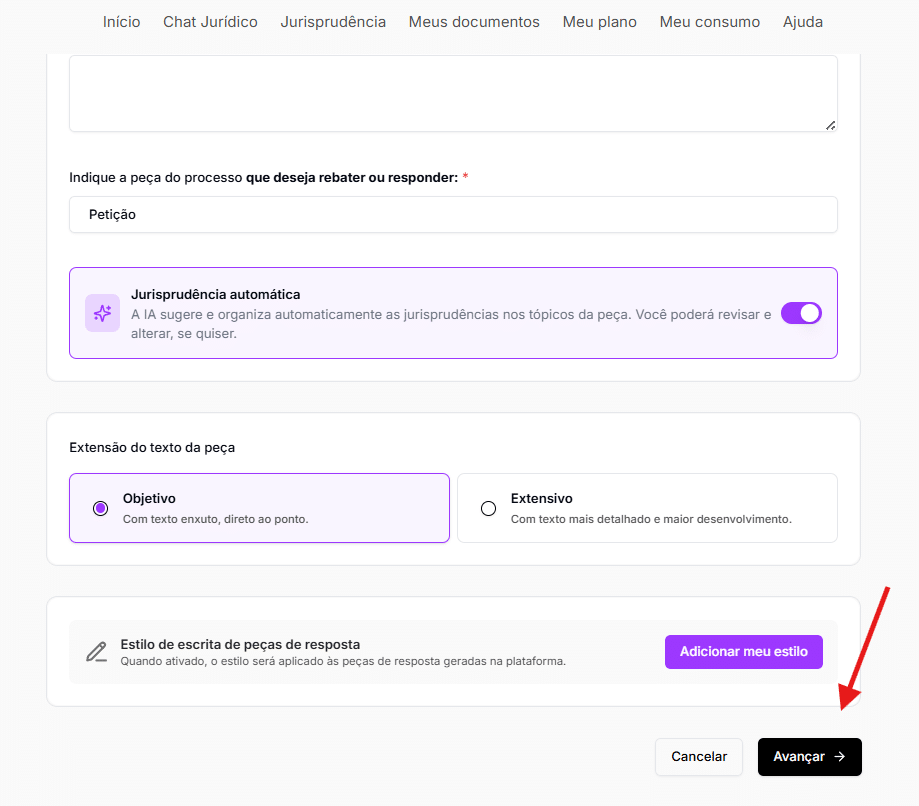
Task: Disable the Jurisprudência automática toggle
Action: point(801,313)
